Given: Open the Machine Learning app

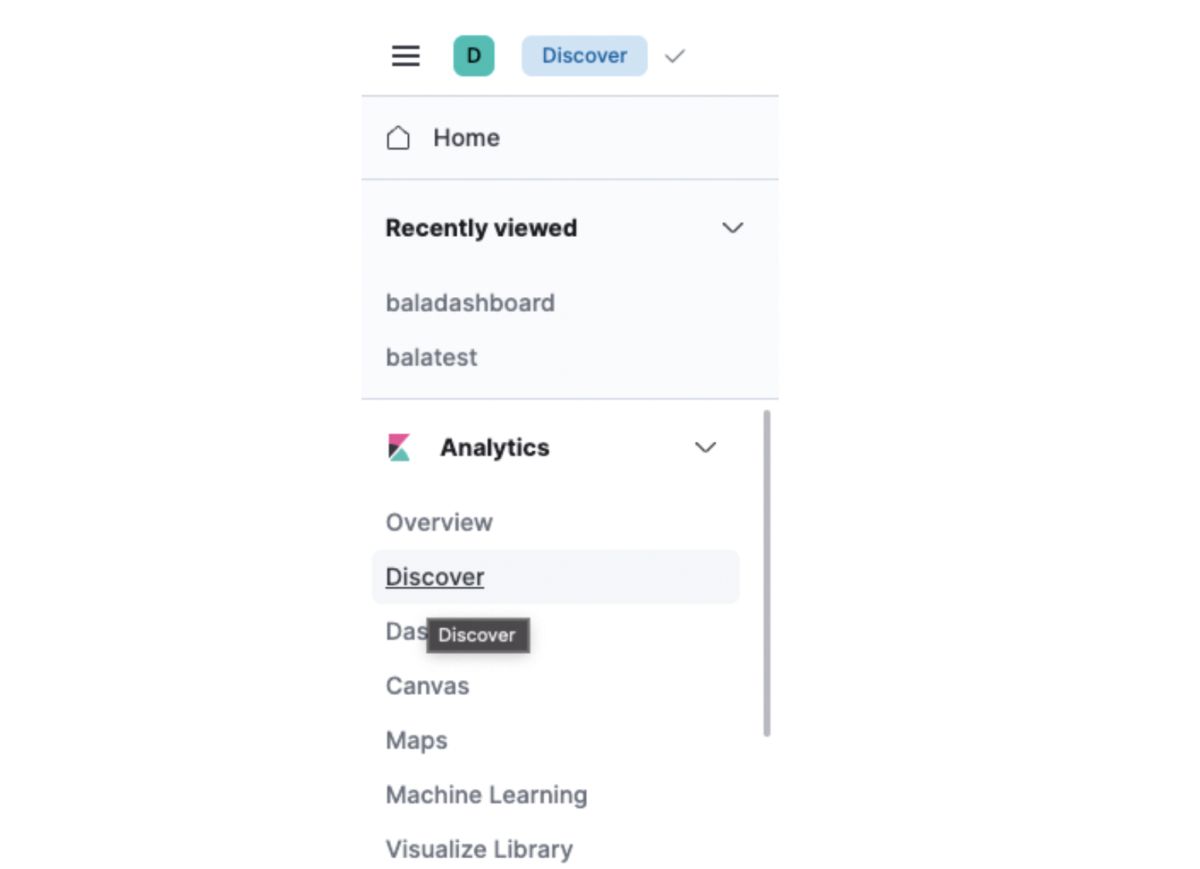Looking at the screenshot, I should [x=486, y=794].
